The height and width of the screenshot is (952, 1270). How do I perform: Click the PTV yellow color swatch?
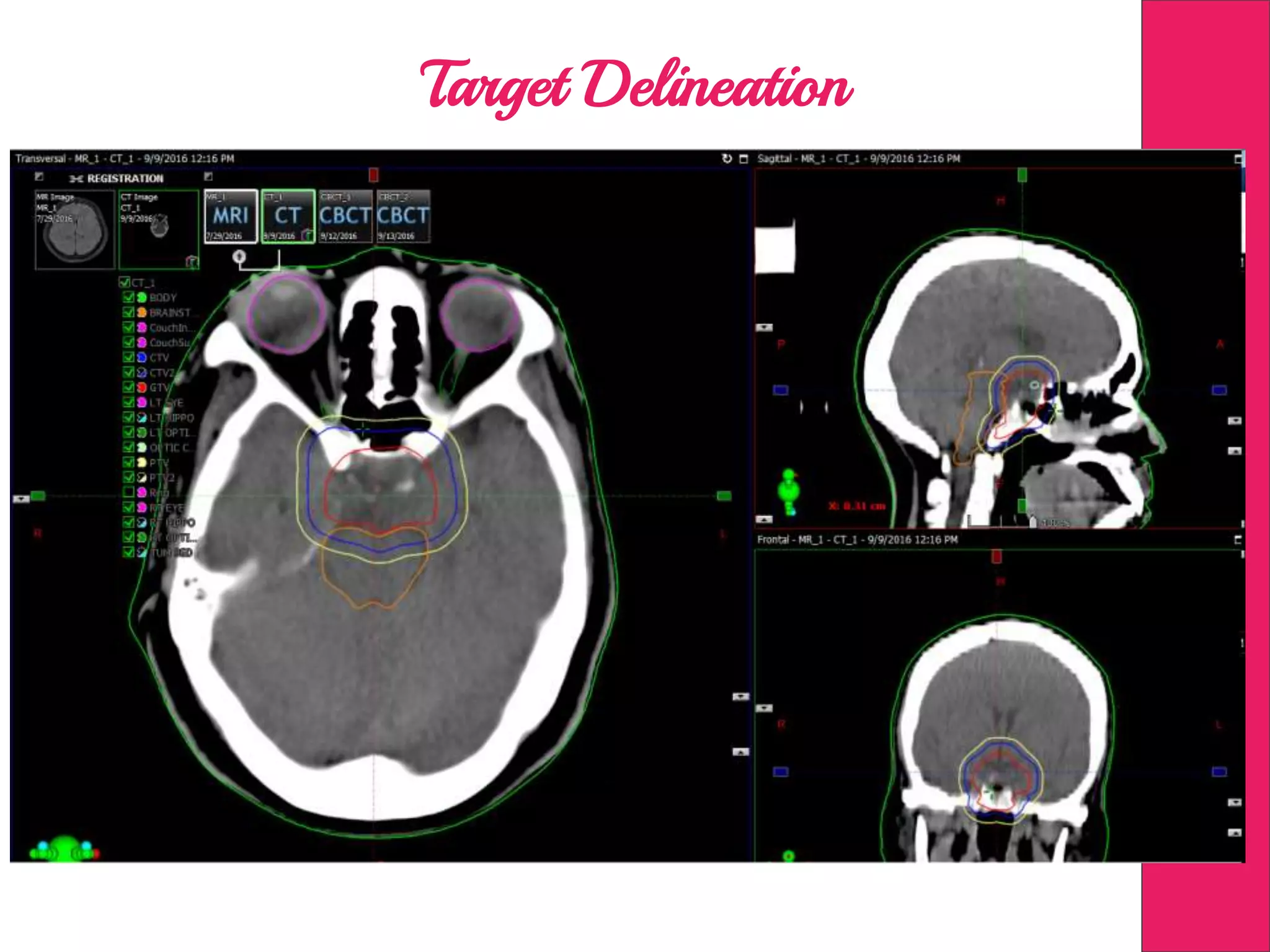point(141,462)
